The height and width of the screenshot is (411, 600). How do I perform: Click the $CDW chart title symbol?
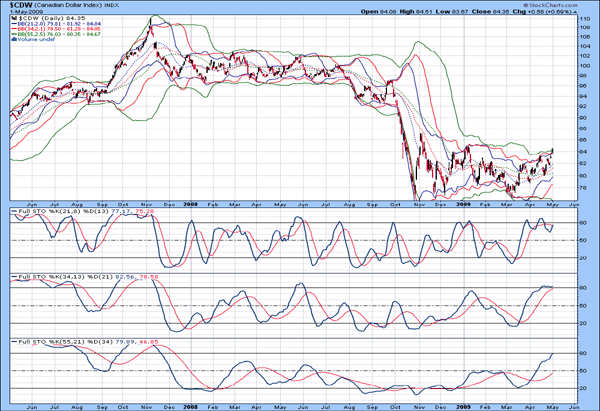point(20,5)
